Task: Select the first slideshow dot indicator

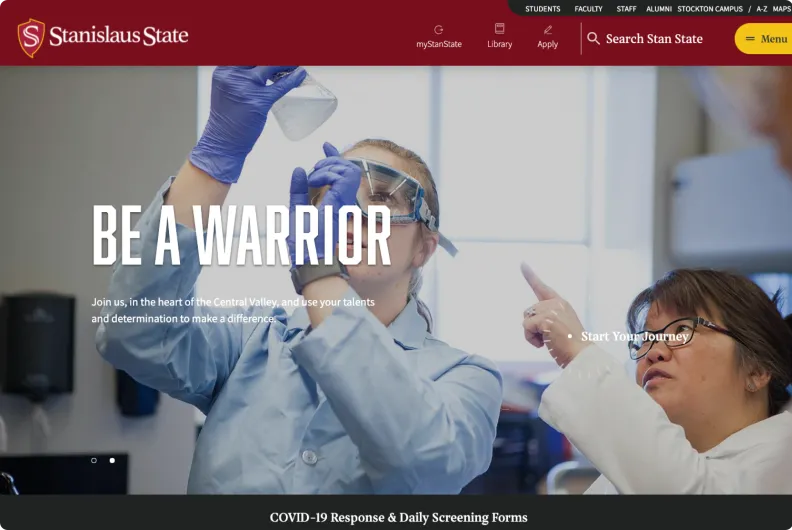Action: pos(94,460)
